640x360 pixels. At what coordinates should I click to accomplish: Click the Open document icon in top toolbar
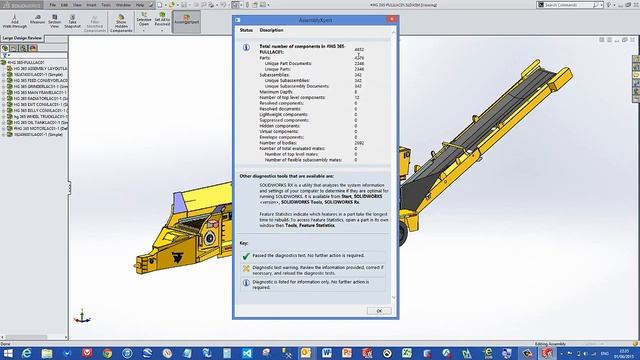click(172, 5)
